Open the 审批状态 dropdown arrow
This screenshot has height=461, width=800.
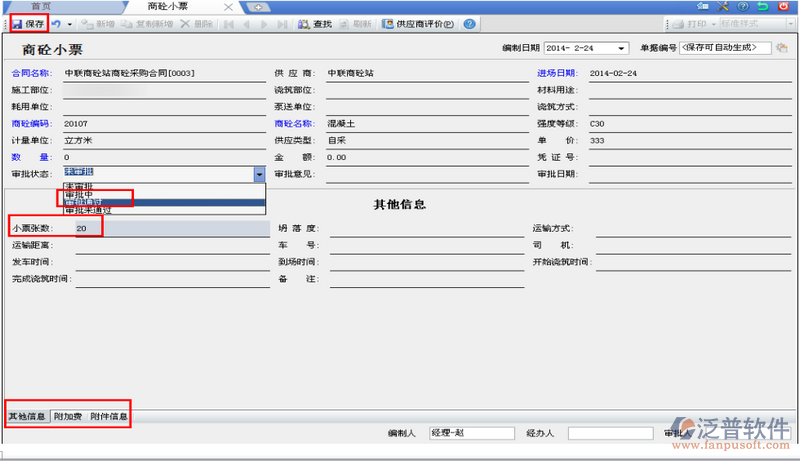pos(259,174)
